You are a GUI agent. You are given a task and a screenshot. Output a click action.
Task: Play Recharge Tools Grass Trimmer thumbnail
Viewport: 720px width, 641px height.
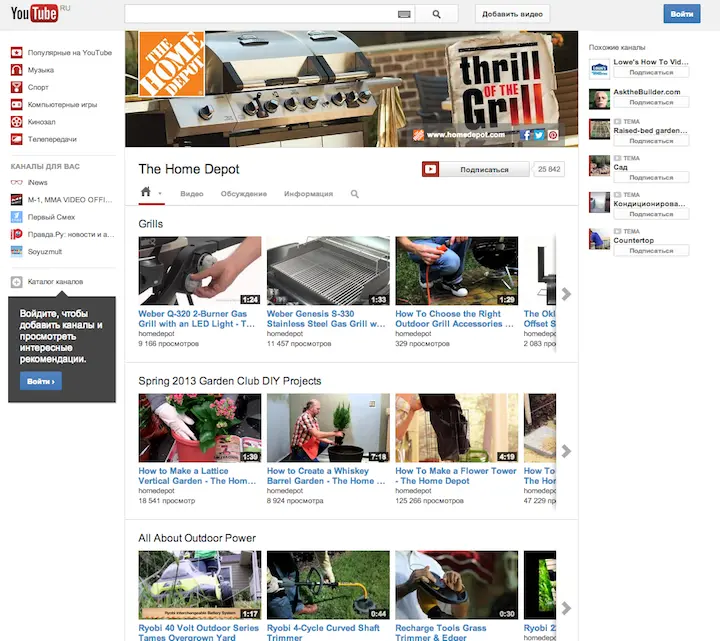457,585
